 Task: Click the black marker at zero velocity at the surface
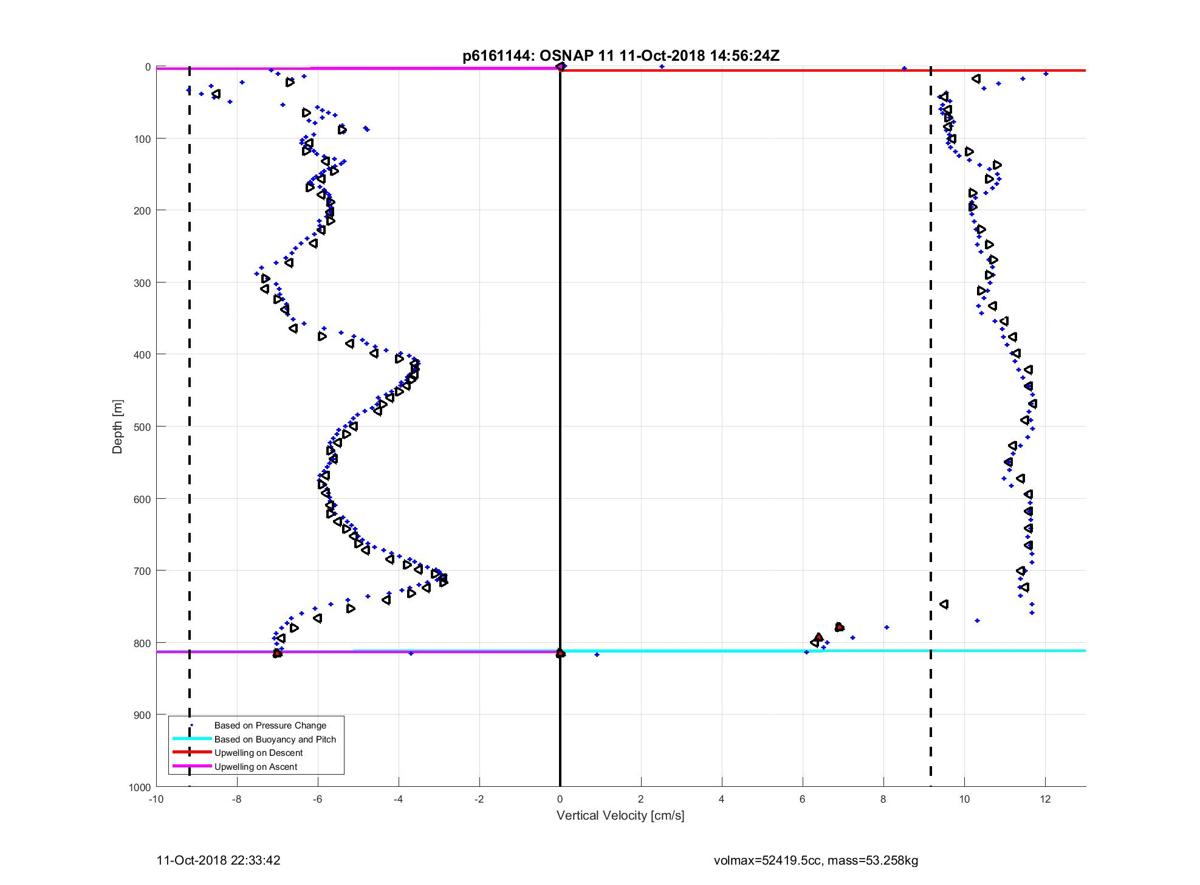561,67
